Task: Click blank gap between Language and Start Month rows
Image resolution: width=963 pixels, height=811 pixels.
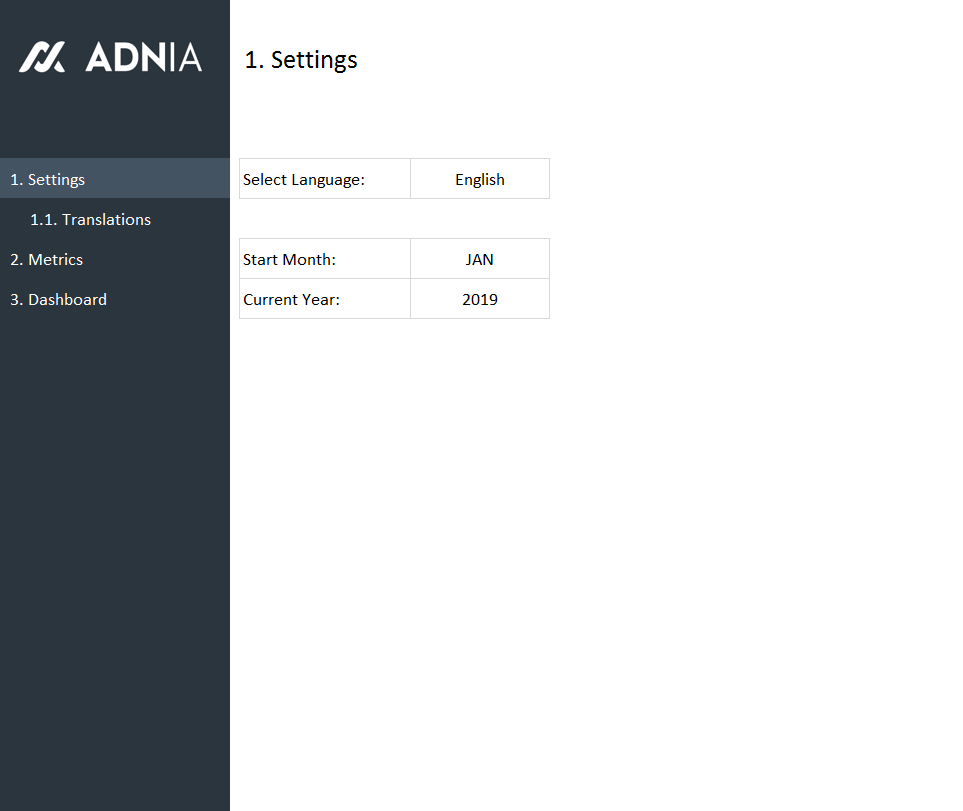Action: [x=394, y=219]
